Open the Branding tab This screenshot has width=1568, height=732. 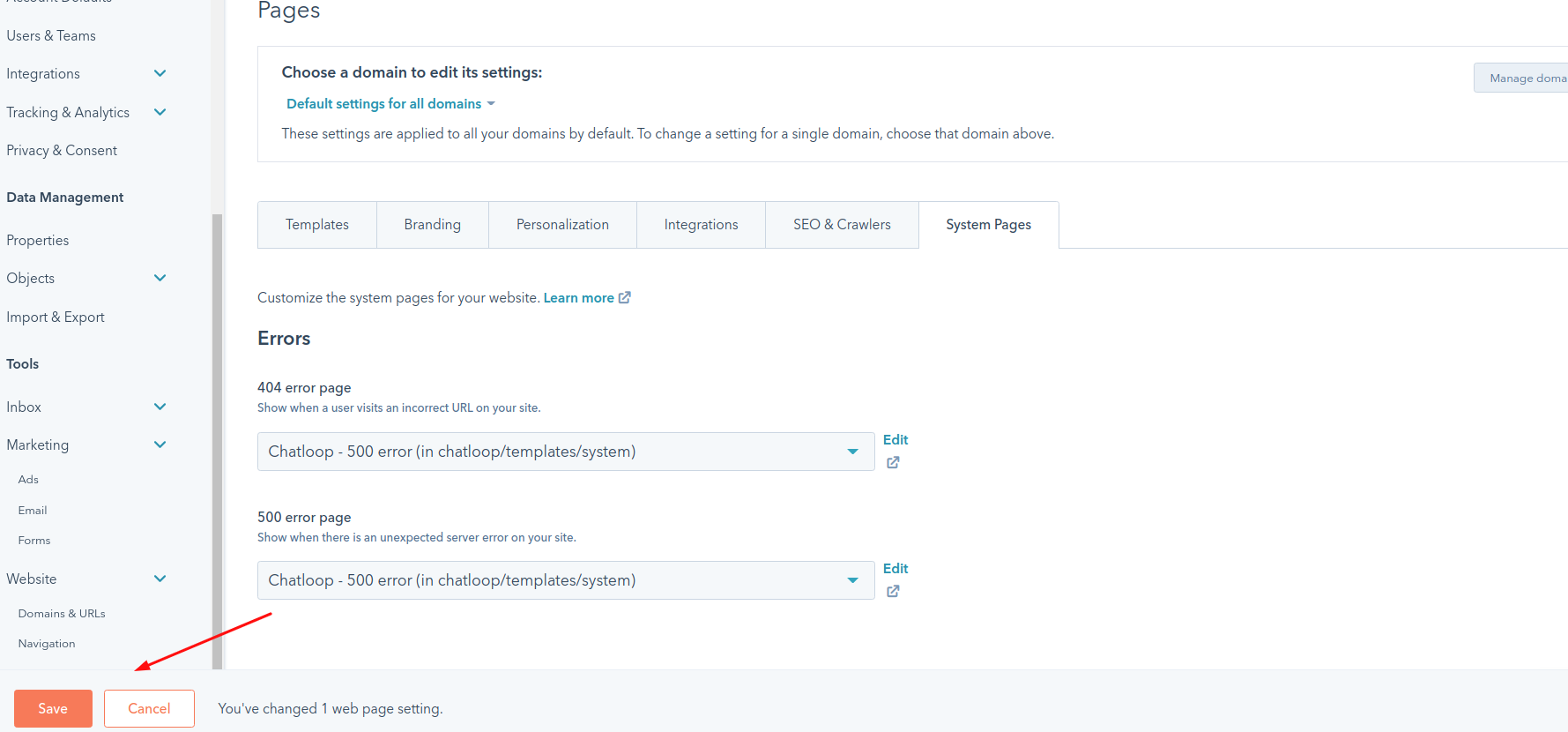tap(432, 225)
